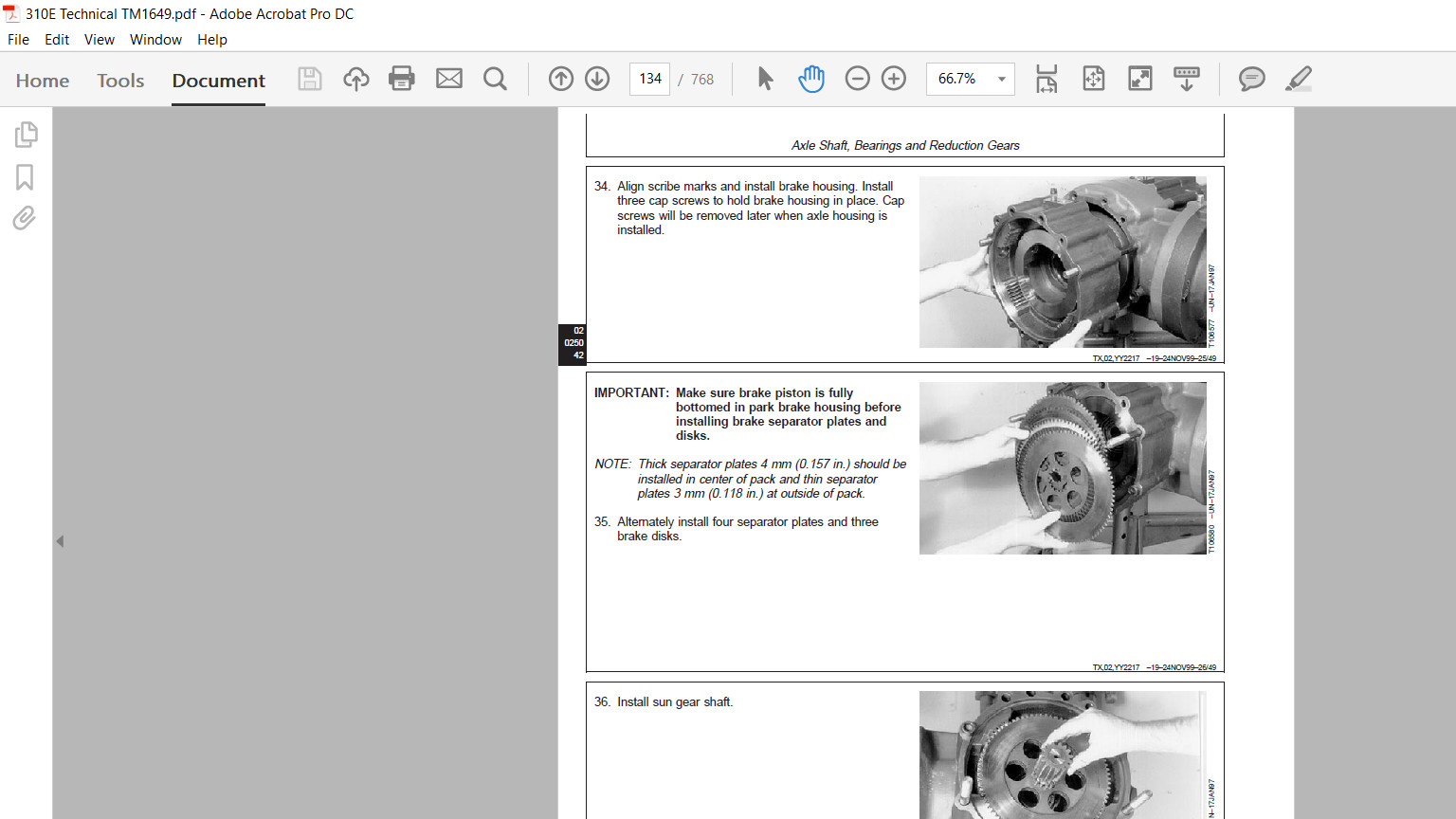Image resolution: width=1456 pixels, height=819 pixels.
Task: Zoom in with the plus icon
Action: point(894,79)
